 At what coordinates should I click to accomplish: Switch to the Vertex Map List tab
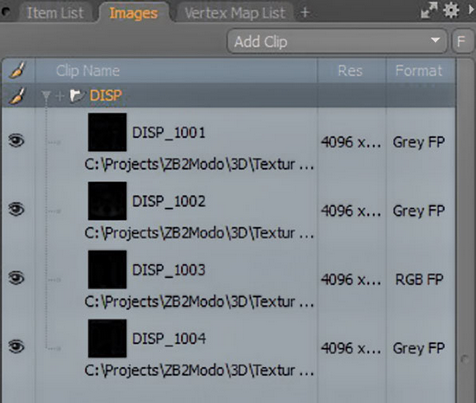pyautogui.click(x=235, y=13)
